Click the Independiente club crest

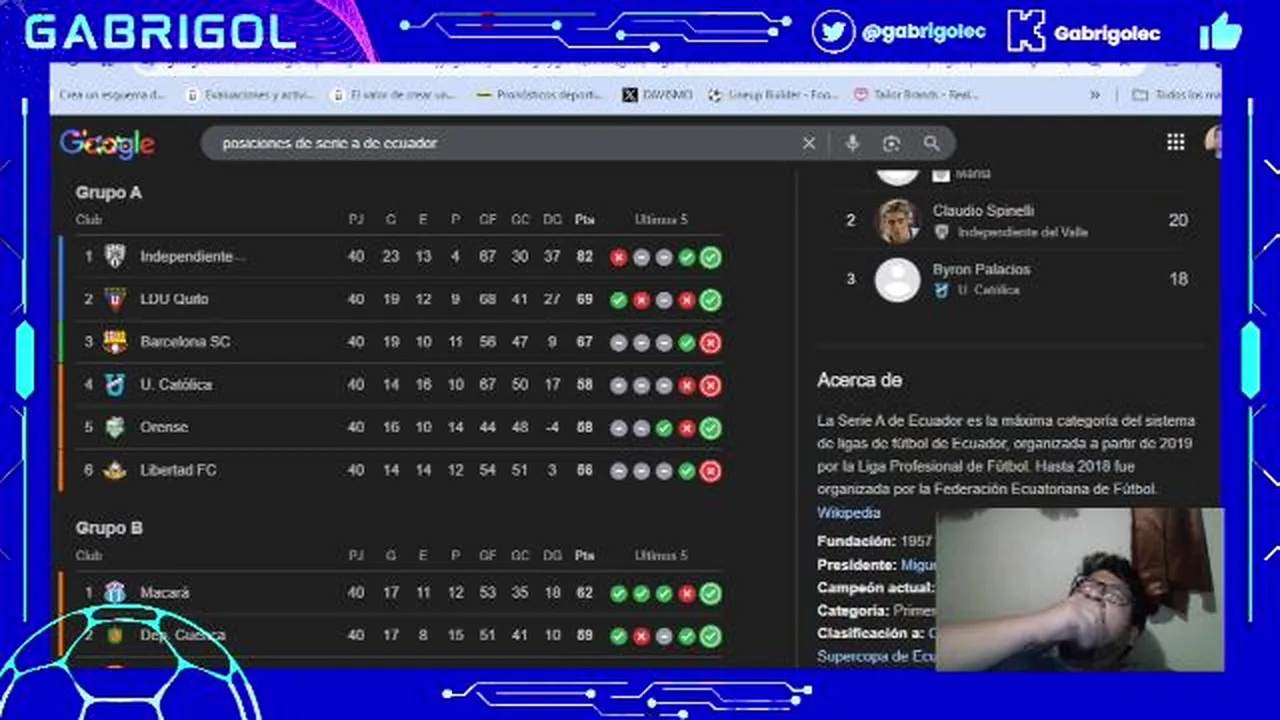point(115,256)
